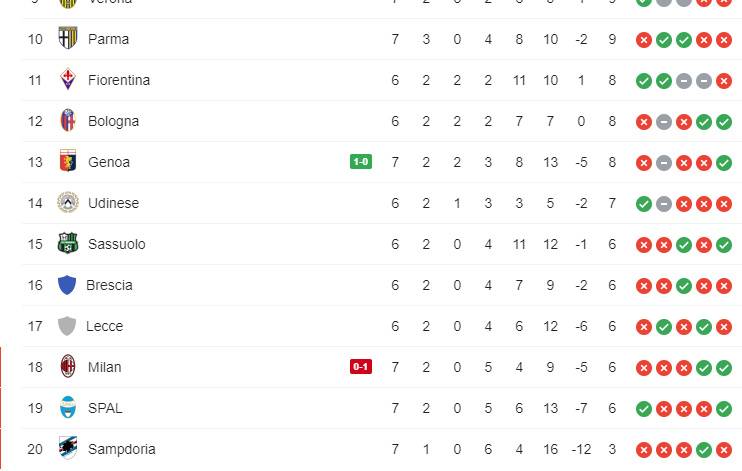Viewport: 742px width, 471px height.
Task: Open the Udinese team name link
Action: 113,203
